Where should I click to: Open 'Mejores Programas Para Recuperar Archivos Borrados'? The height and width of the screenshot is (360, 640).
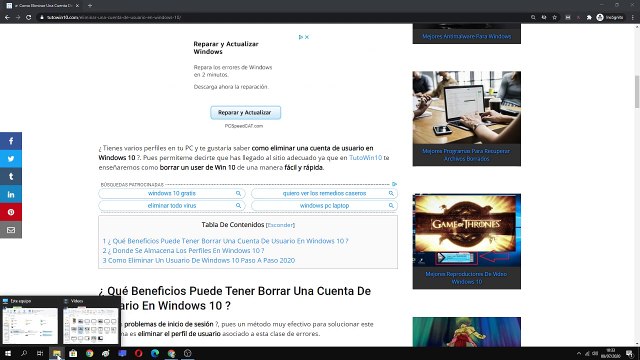point(467,155)
